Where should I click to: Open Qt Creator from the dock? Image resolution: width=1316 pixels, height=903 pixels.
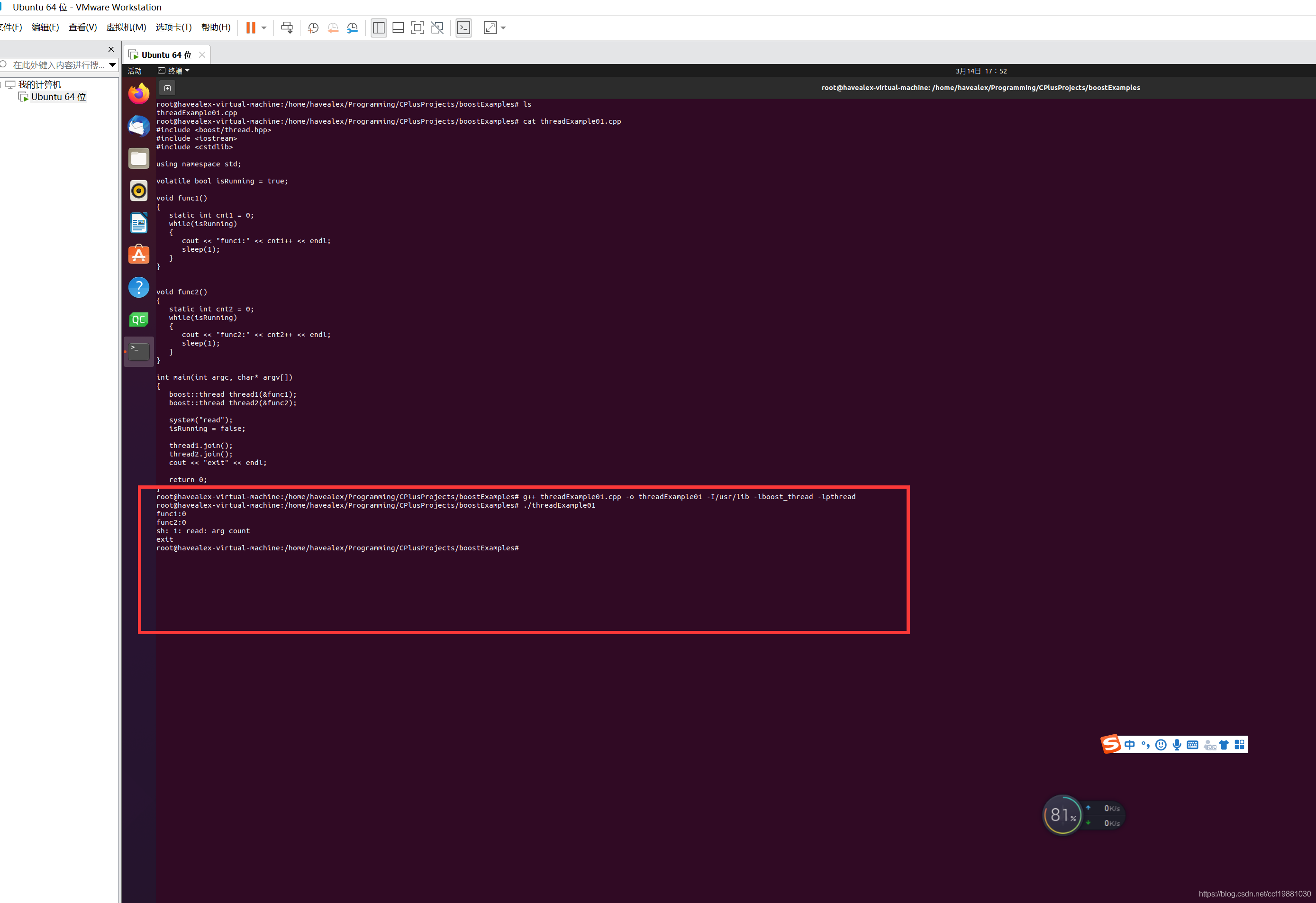point(139,319)
